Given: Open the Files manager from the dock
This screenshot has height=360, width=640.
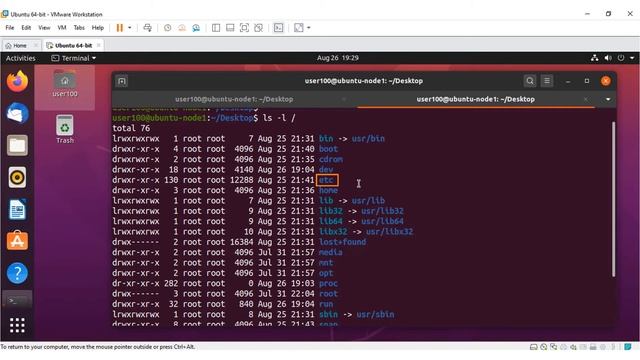Looking at the screenshot, I should [x=17, y=145].
